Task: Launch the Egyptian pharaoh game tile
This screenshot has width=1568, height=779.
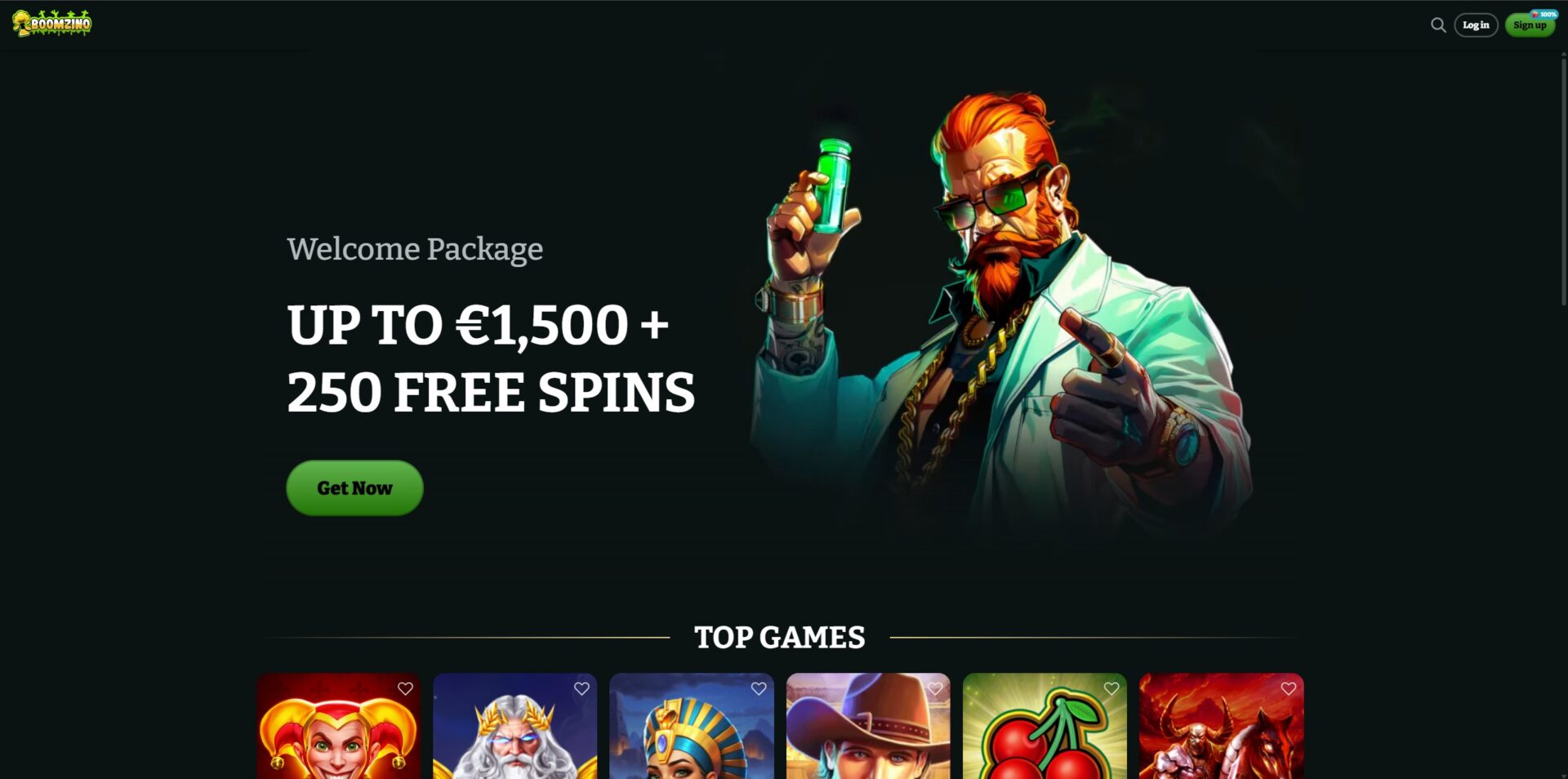Action: pos(692,726)
